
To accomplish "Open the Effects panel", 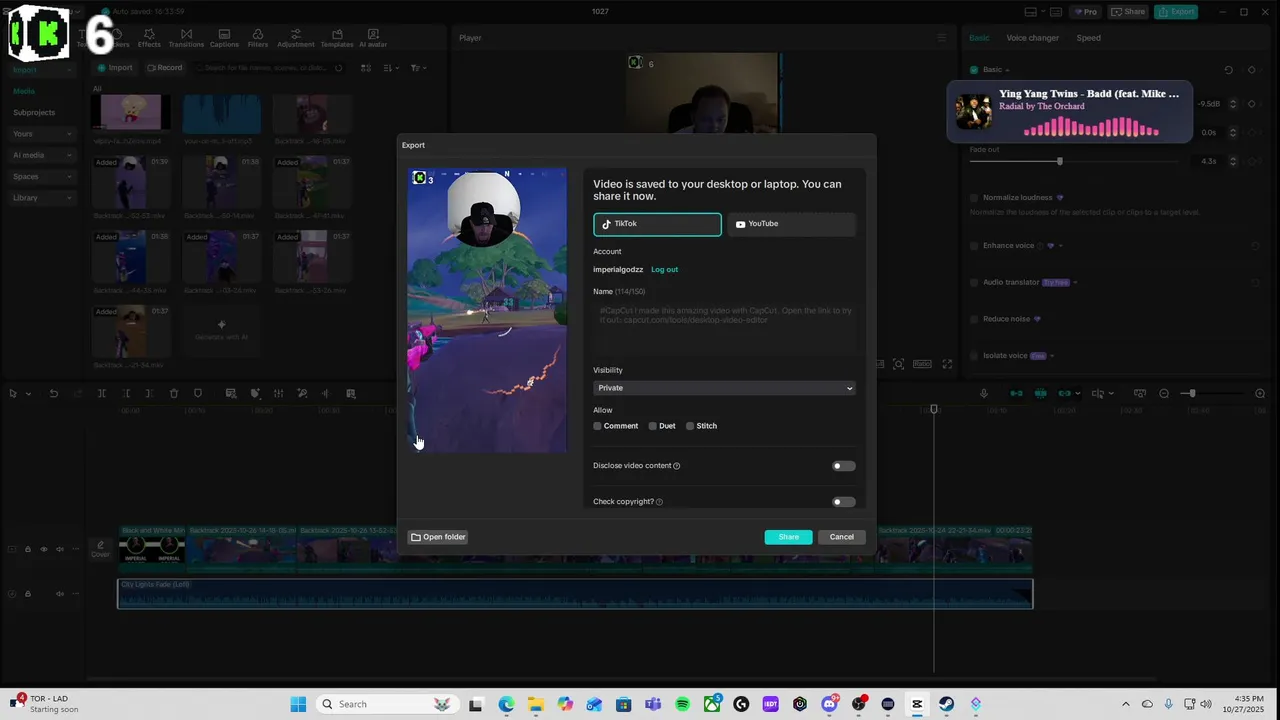I will coord(149,38).
